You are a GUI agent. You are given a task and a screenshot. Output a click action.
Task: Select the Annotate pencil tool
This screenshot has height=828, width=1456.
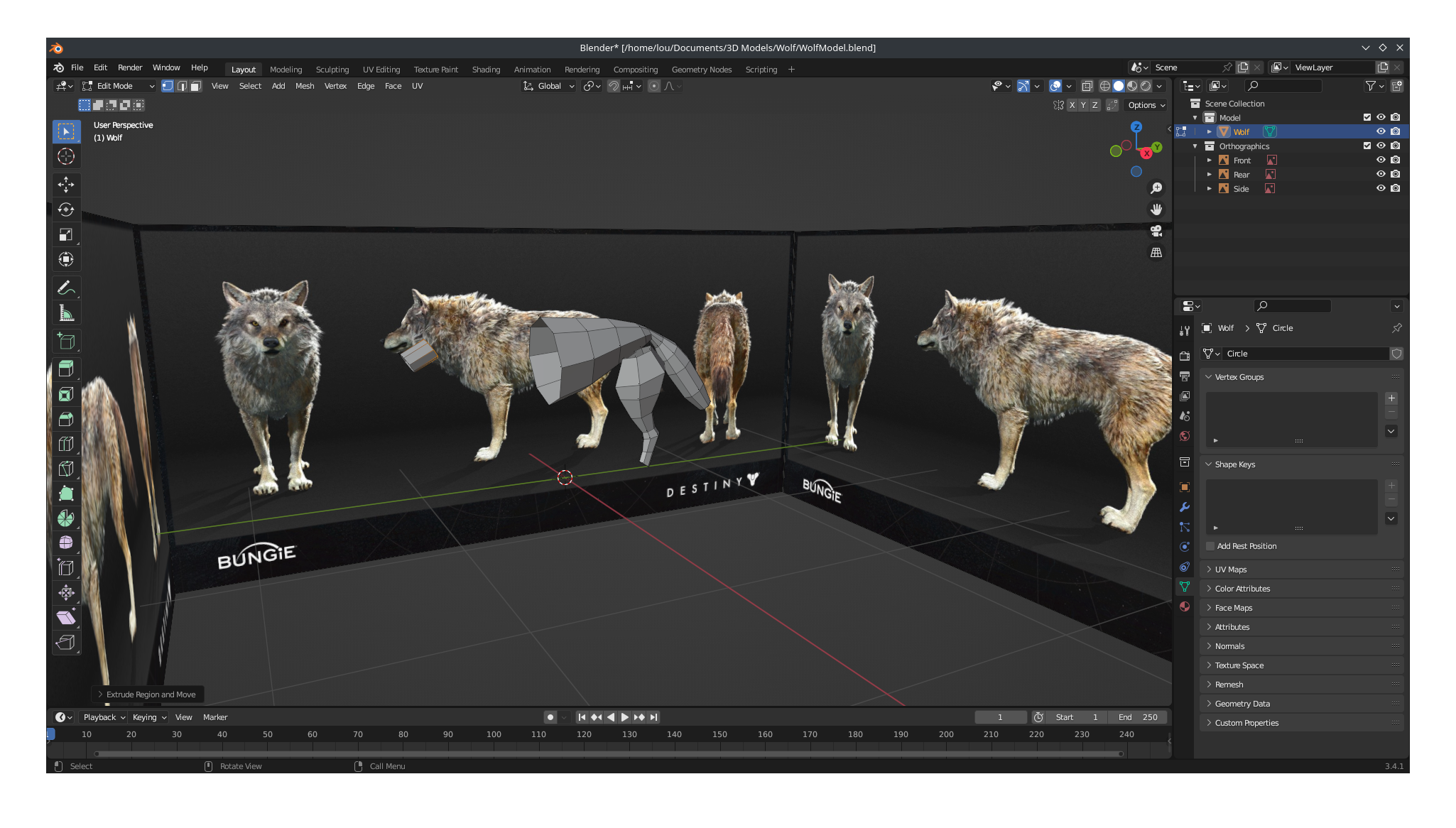pos(66,288)
